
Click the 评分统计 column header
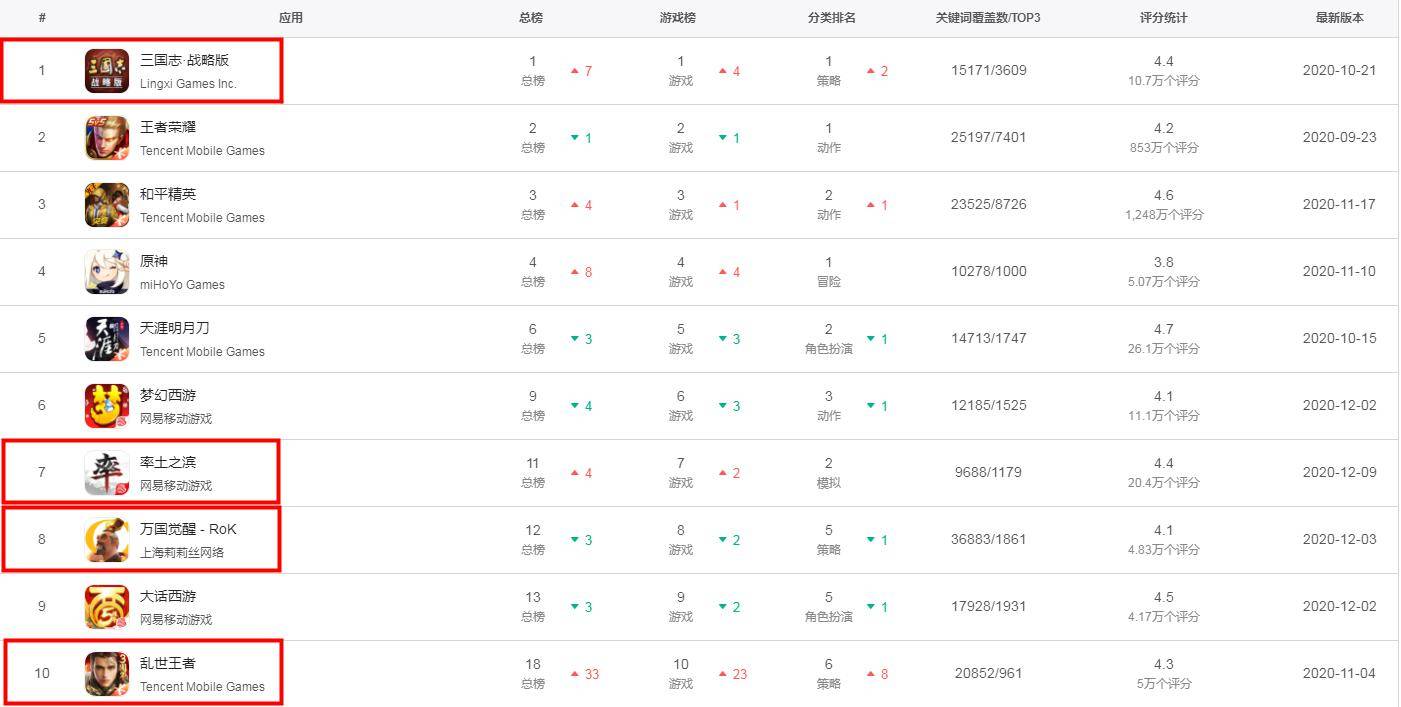[x=1163, y=18]
